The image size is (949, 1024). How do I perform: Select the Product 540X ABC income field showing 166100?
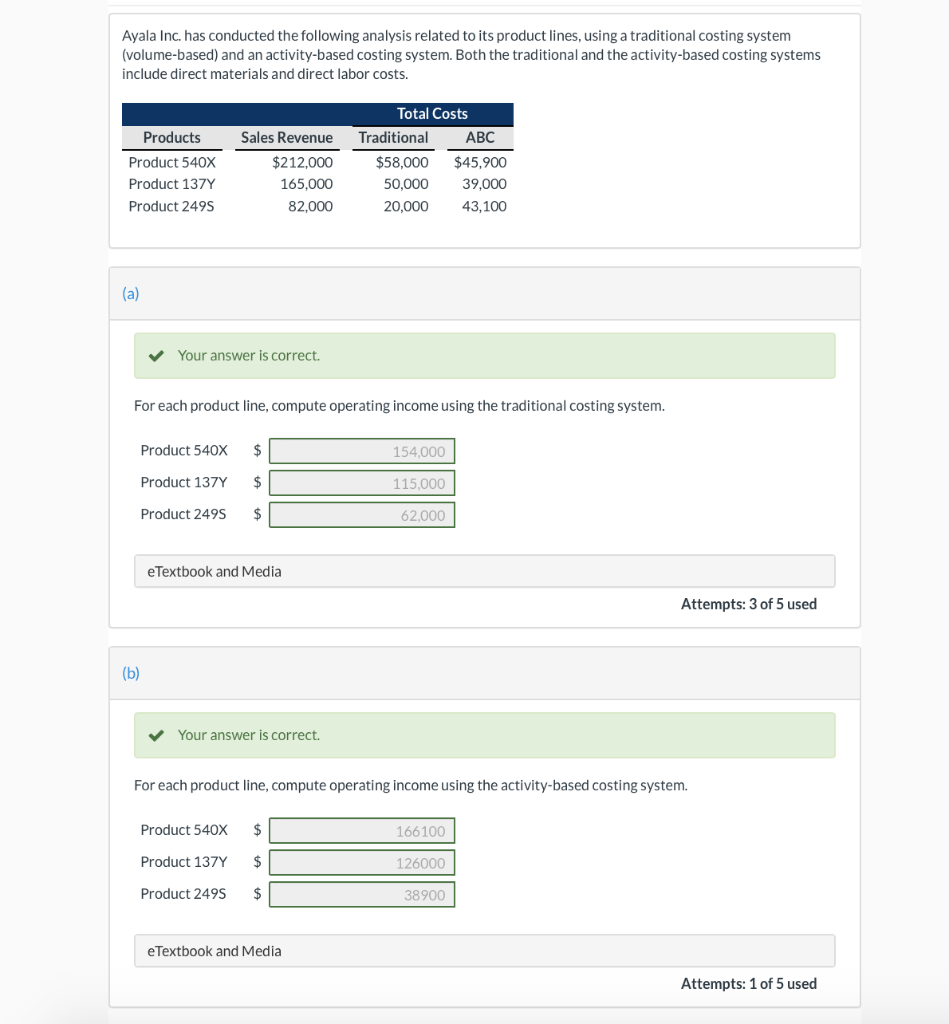[362, 831]
